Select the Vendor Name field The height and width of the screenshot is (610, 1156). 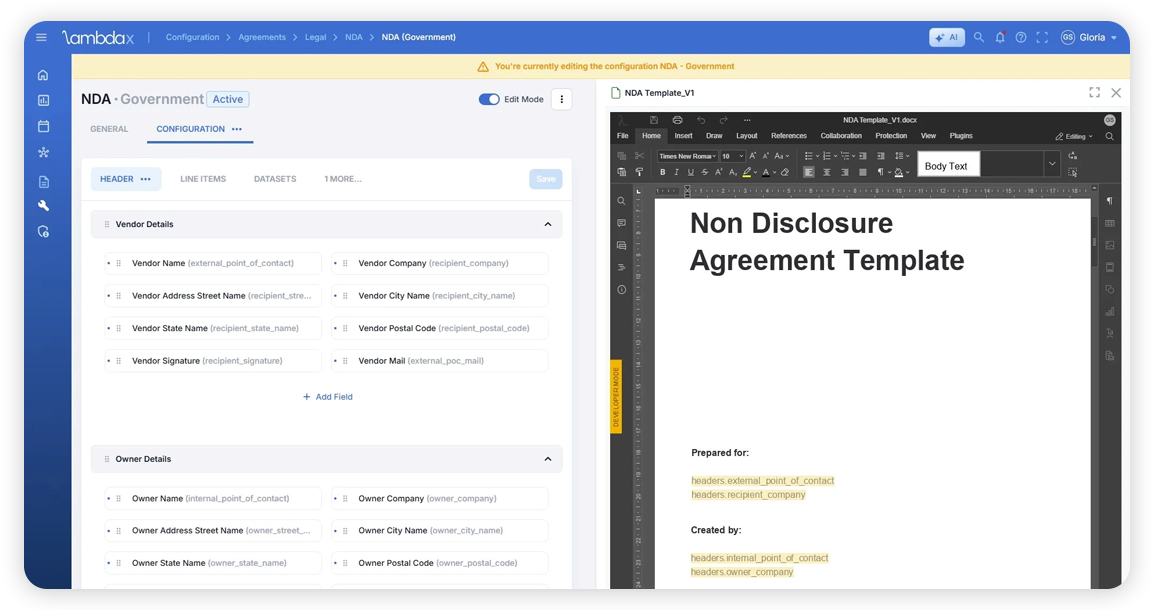click(213, 263)
